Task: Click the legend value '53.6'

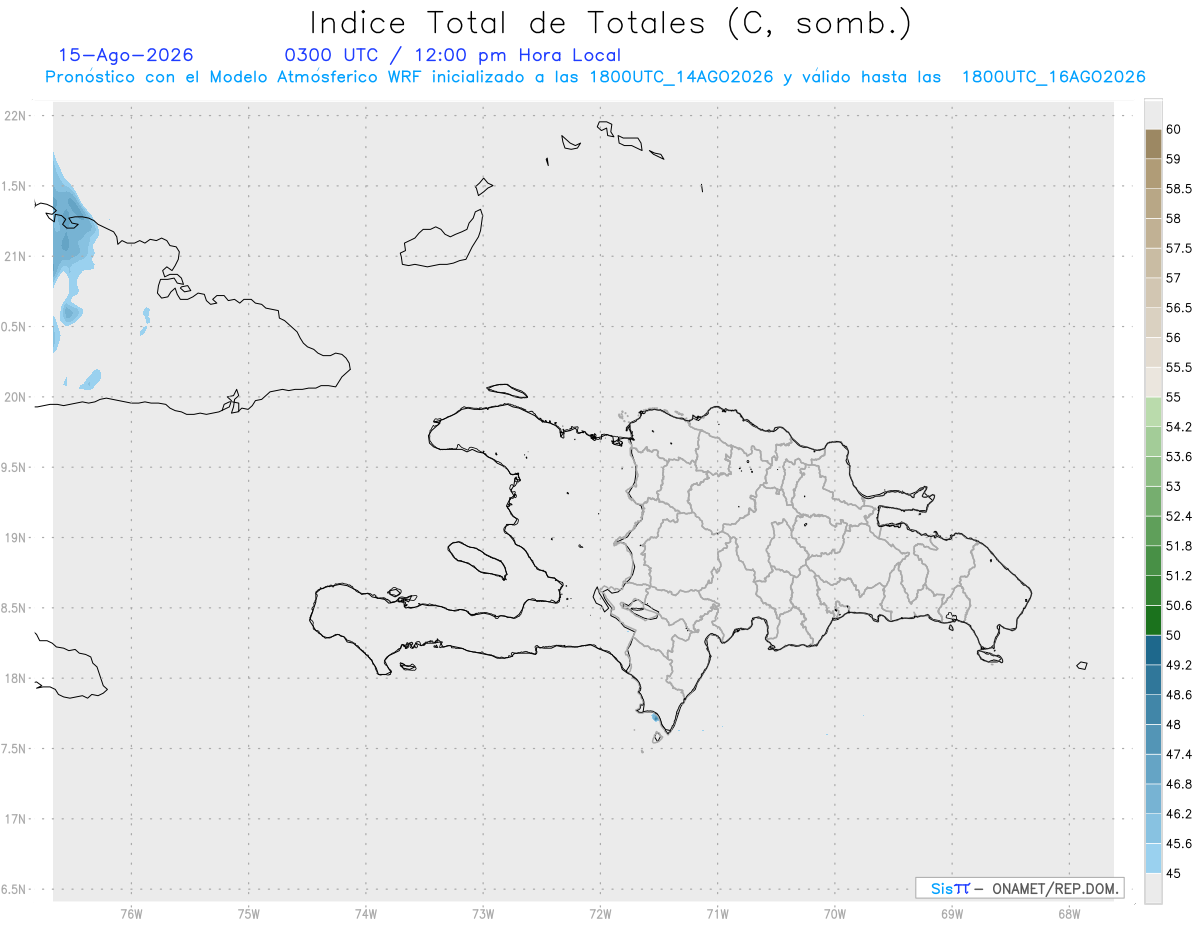Action: click(x=1178, y=457)
